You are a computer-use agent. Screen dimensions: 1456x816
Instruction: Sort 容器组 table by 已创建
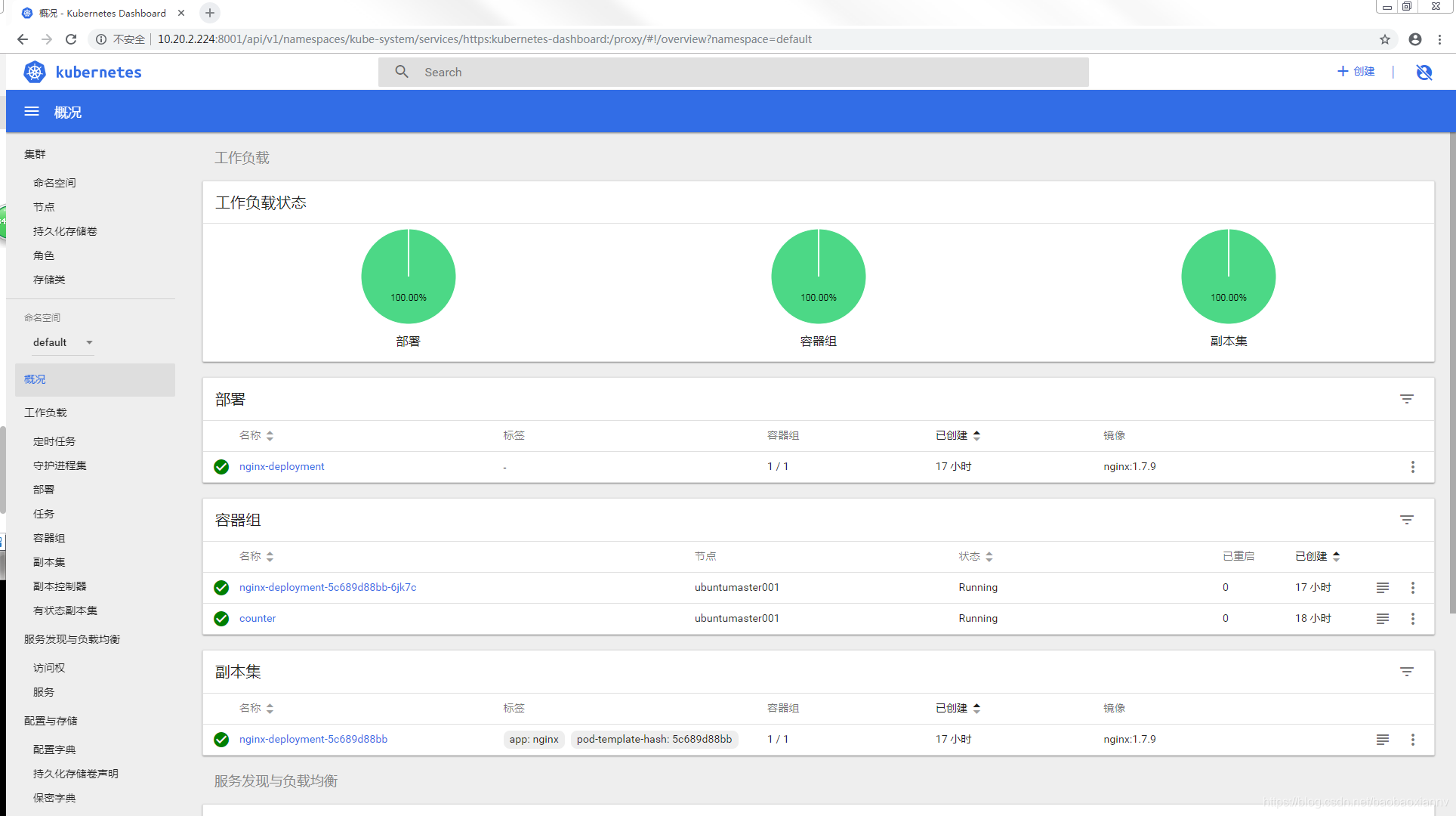point(1318,556)
